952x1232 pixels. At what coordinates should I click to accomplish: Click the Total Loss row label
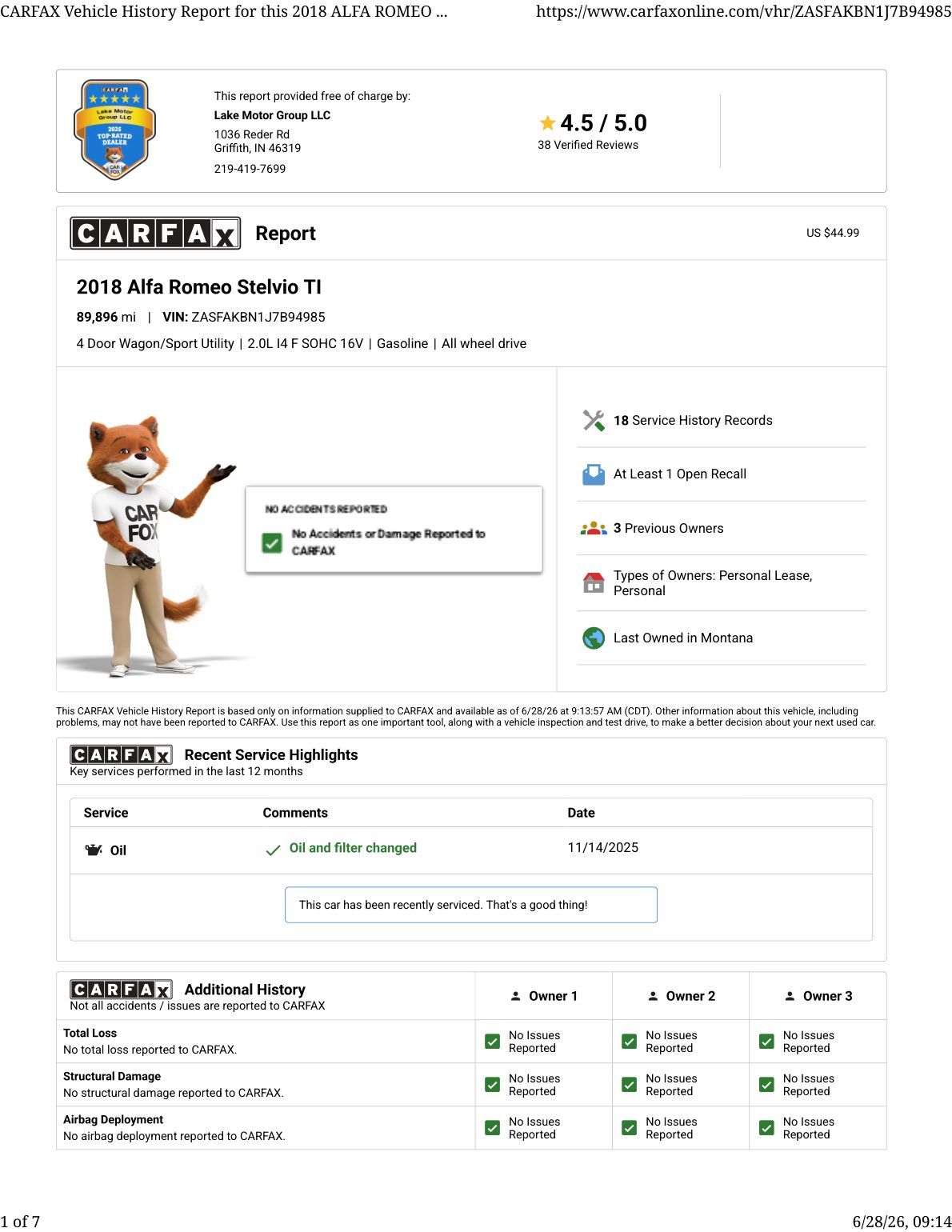[x=90, y=1034]
